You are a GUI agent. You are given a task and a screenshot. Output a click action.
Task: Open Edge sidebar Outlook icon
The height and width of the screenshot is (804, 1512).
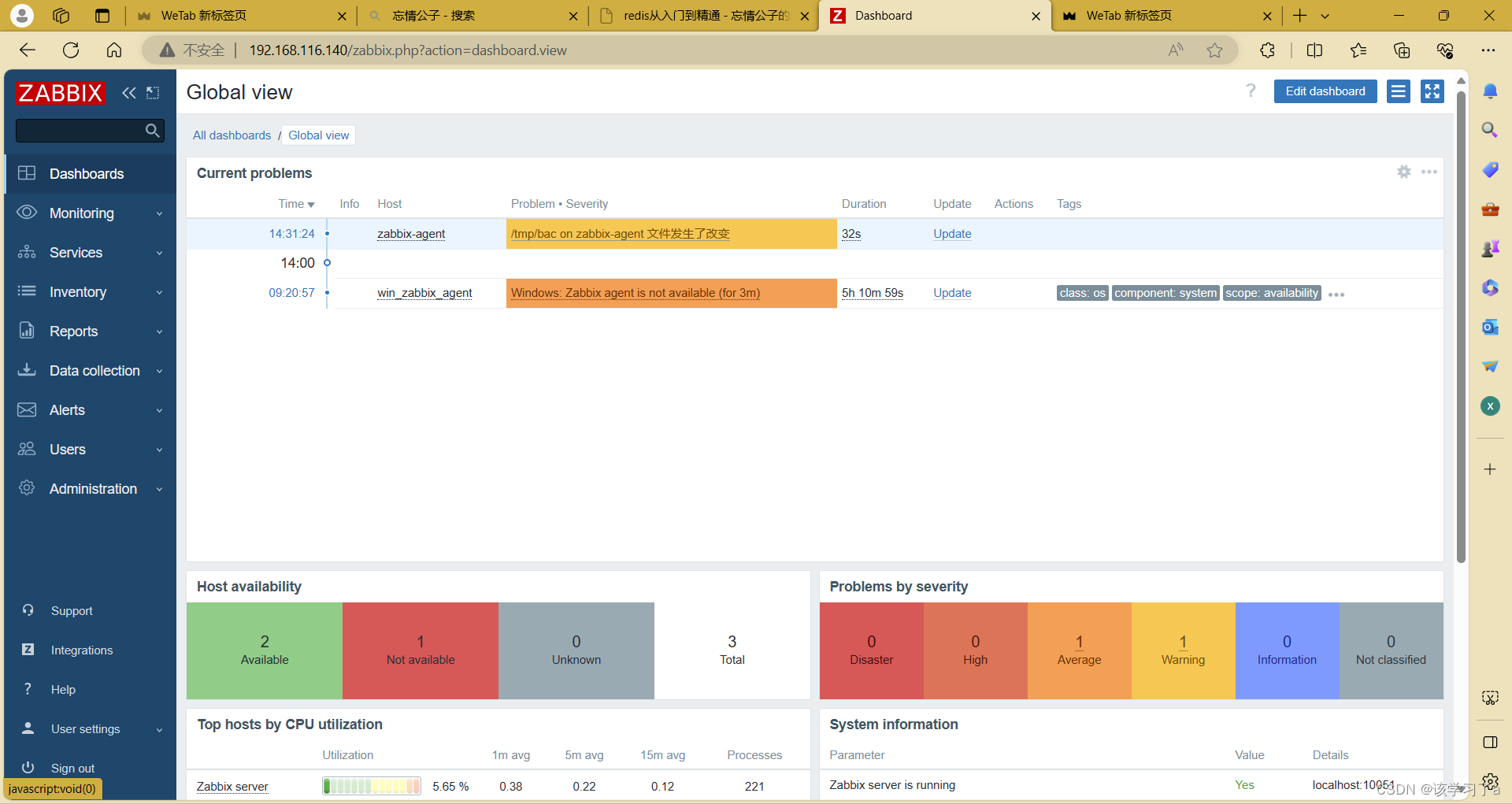1490,327
